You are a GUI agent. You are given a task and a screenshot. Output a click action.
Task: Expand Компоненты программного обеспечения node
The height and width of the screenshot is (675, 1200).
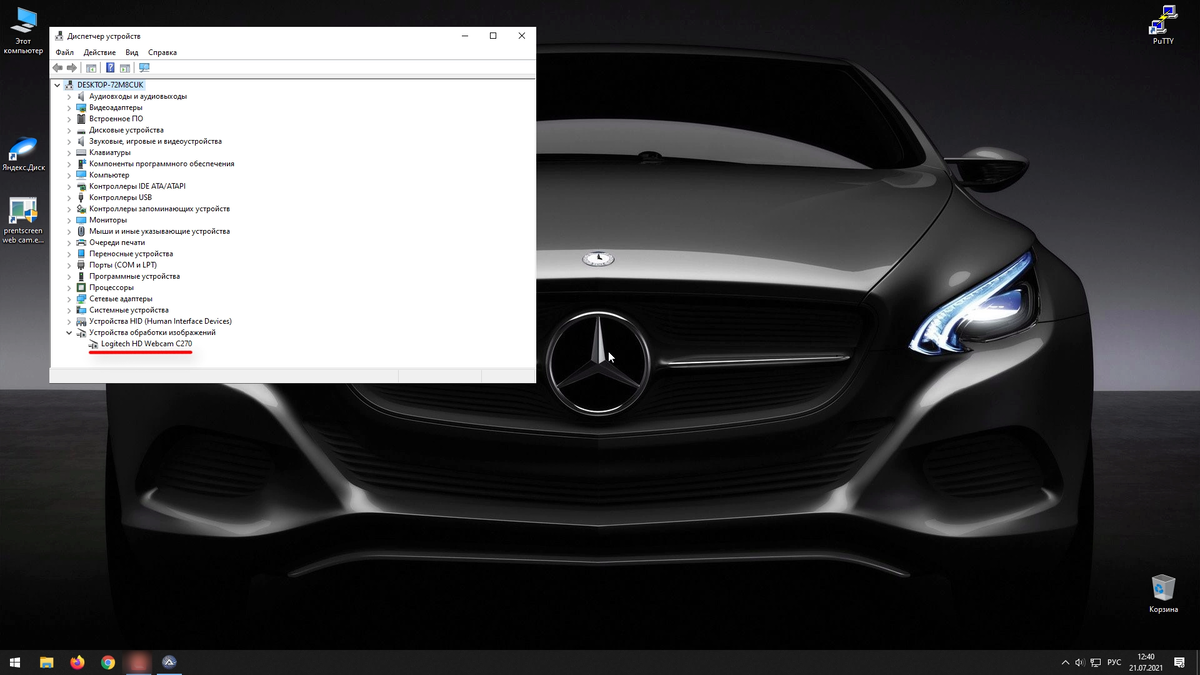tap(69, 164)
